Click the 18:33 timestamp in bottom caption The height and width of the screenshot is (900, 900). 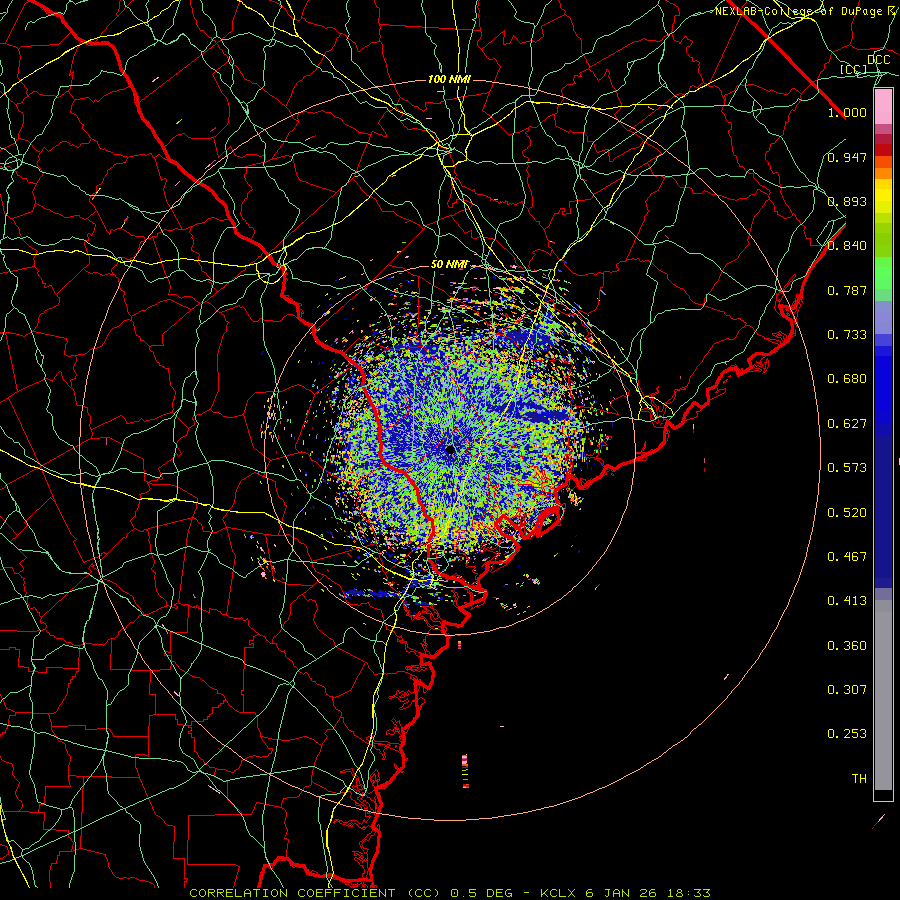689,893
